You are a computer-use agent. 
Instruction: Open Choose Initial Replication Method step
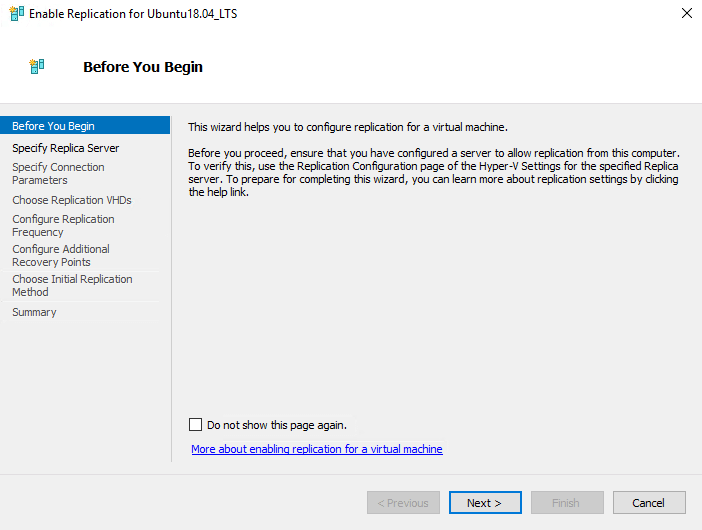72,285
